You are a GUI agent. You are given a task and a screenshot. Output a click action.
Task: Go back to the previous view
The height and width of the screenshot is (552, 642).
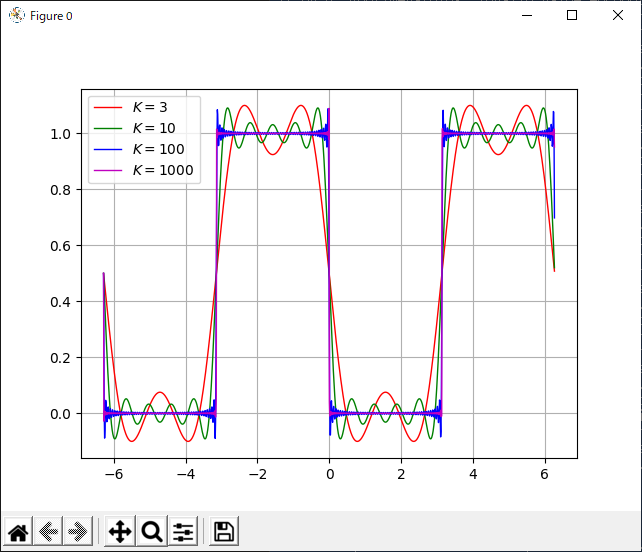point(49,531)
